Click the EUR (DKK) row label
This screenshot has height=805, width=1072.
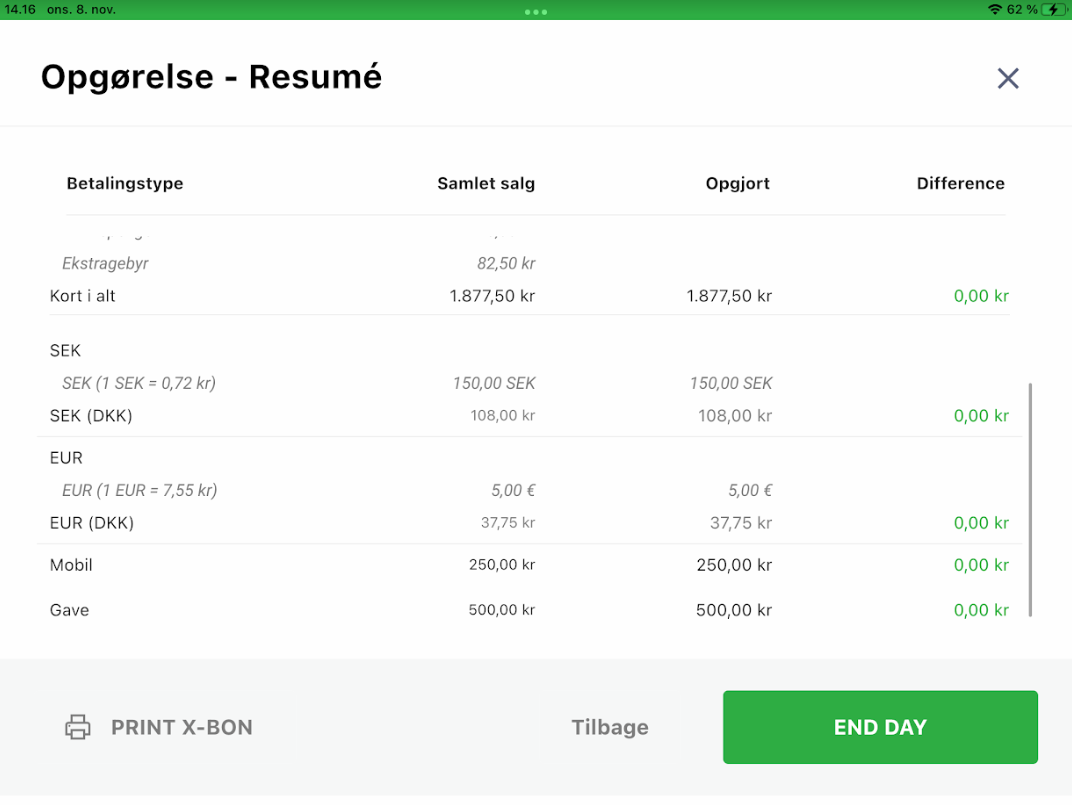pyautogui.click(x=92, y=523)
